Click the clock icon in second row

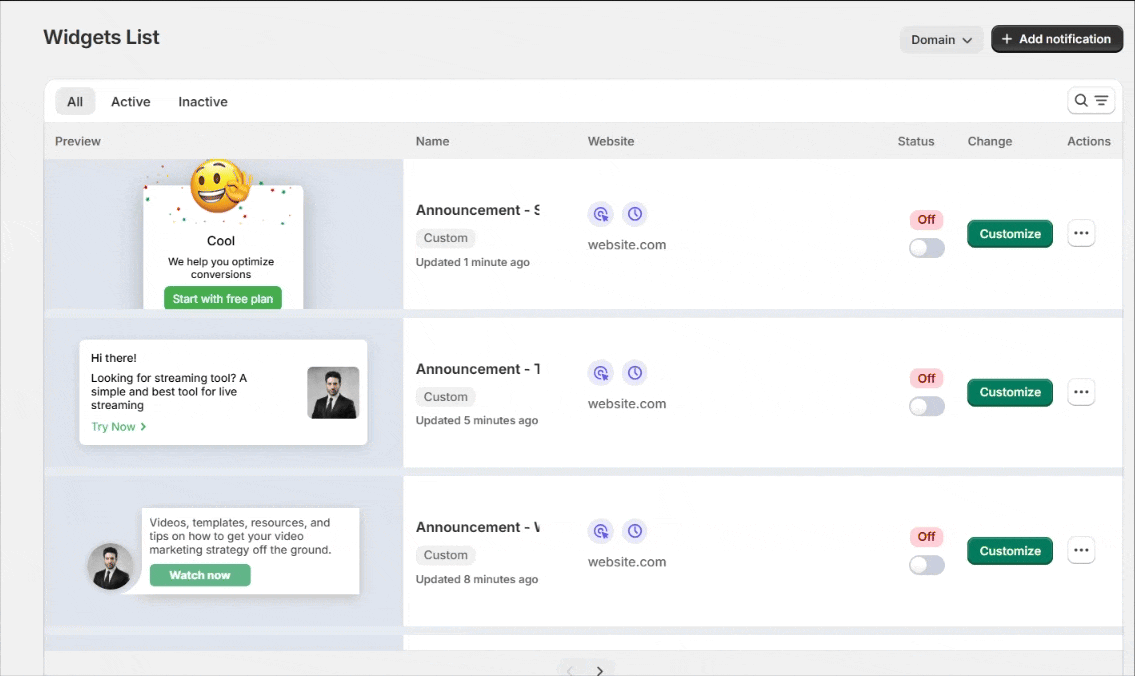[x=634, y=373]
